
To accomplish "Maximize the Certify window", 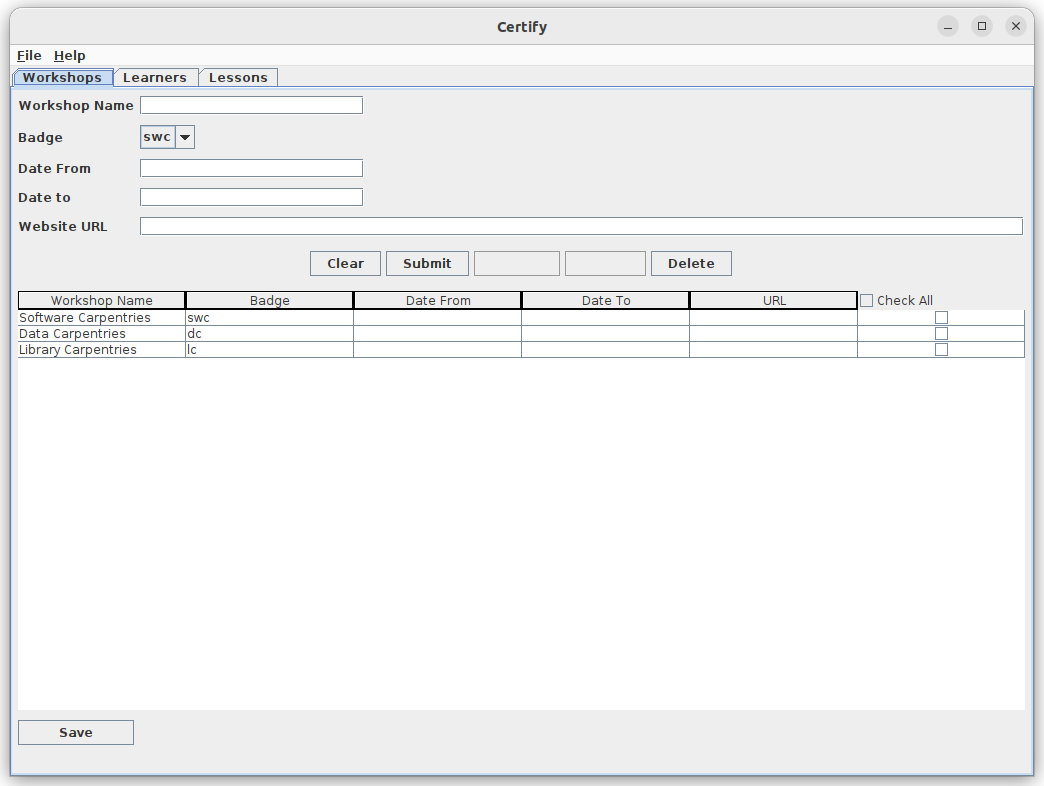I will [x=982, y=26].
